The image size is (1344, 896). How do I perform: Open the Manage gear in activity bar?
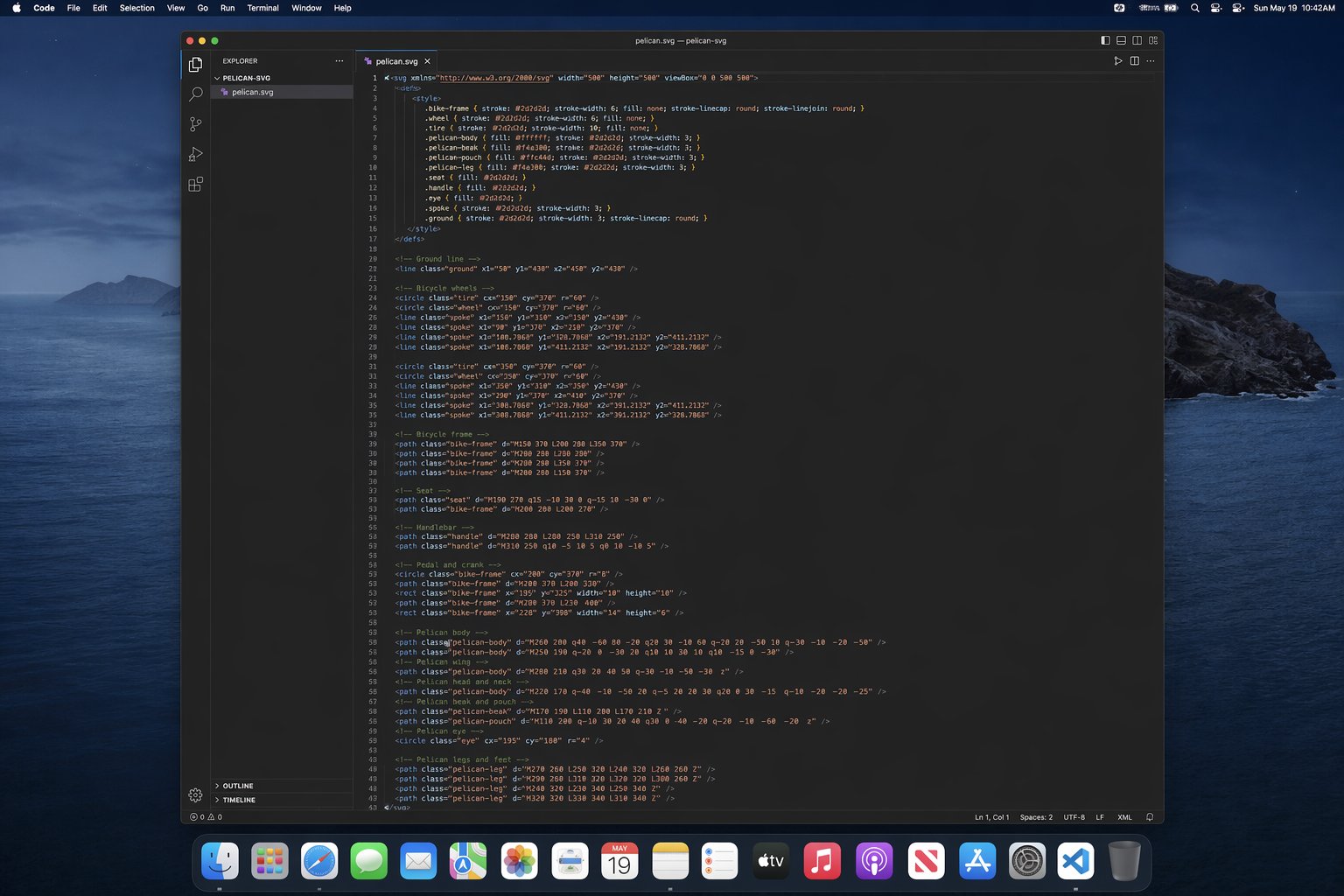[195, 794]
